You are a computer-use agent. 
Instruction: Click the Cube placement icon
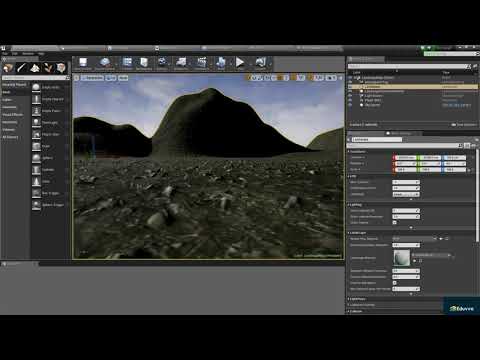click(x=36, y=146)
